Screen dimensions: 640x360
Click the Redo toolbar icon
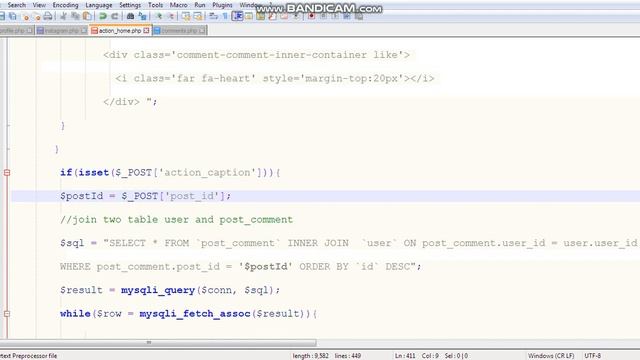point(115,16)
